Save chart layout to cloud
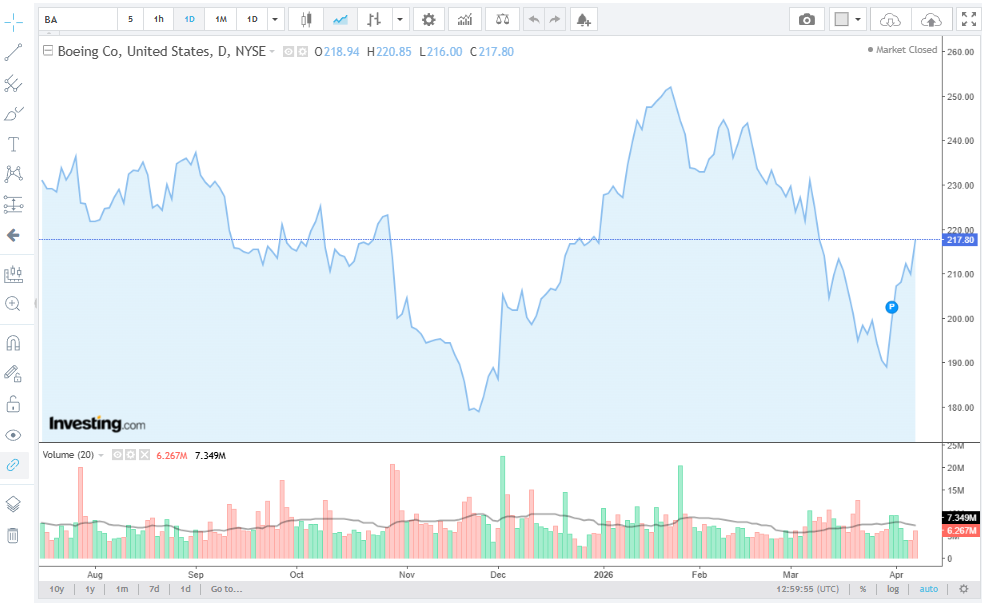Image resolution: width=982 pixels, height=604 pixels. [931, 19]
